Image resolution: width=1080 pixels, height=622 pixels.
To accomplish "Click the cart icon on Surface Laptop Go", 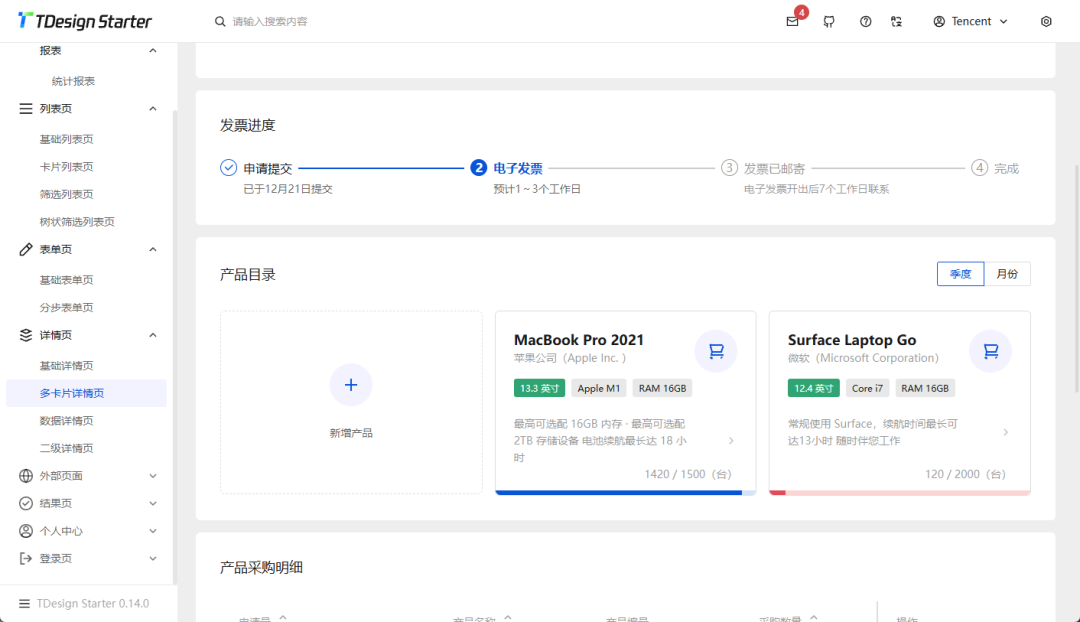I will pyautogui.click(x=990, y=351).
